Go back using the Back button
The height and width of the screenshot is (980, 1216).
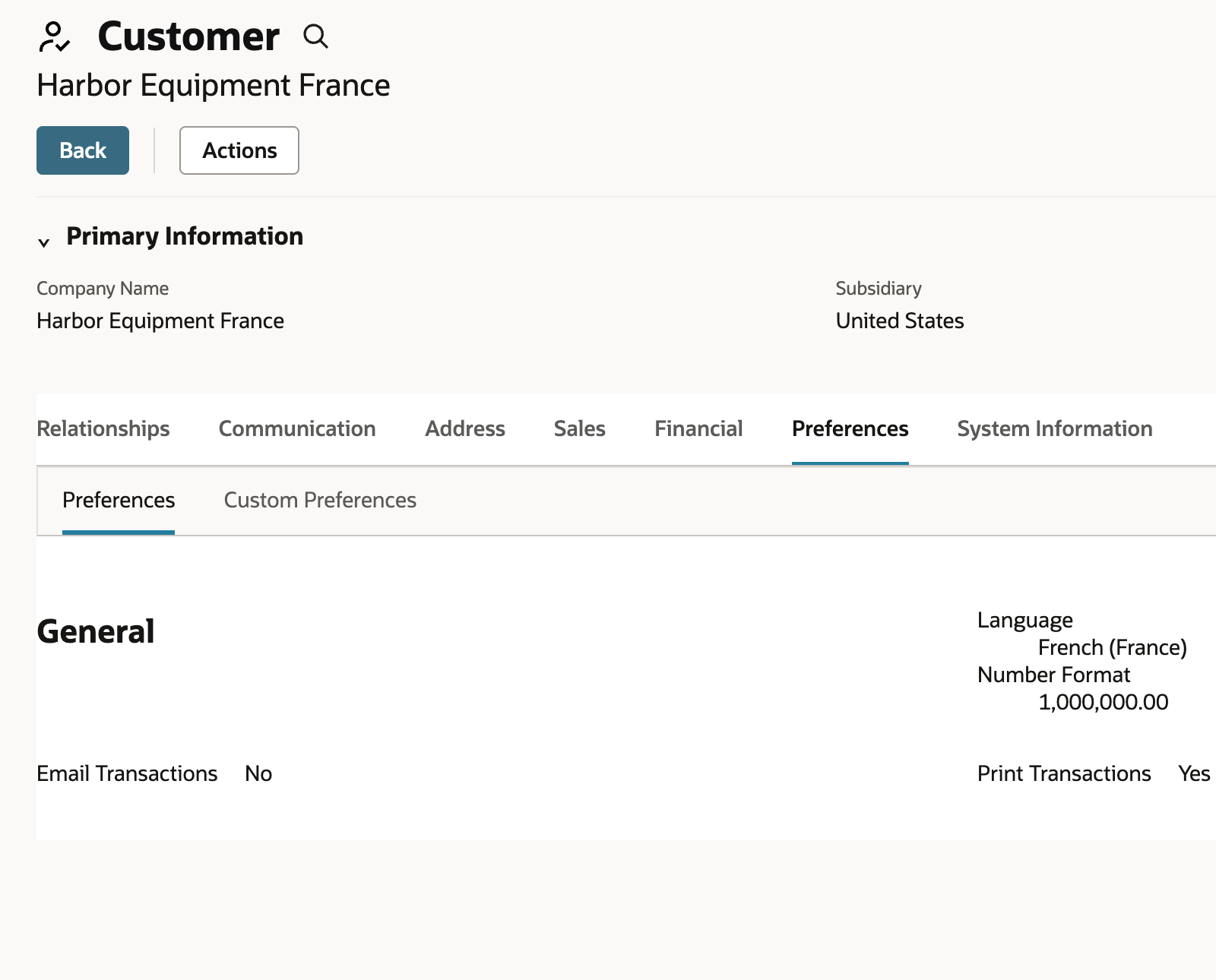pos(83,150)
